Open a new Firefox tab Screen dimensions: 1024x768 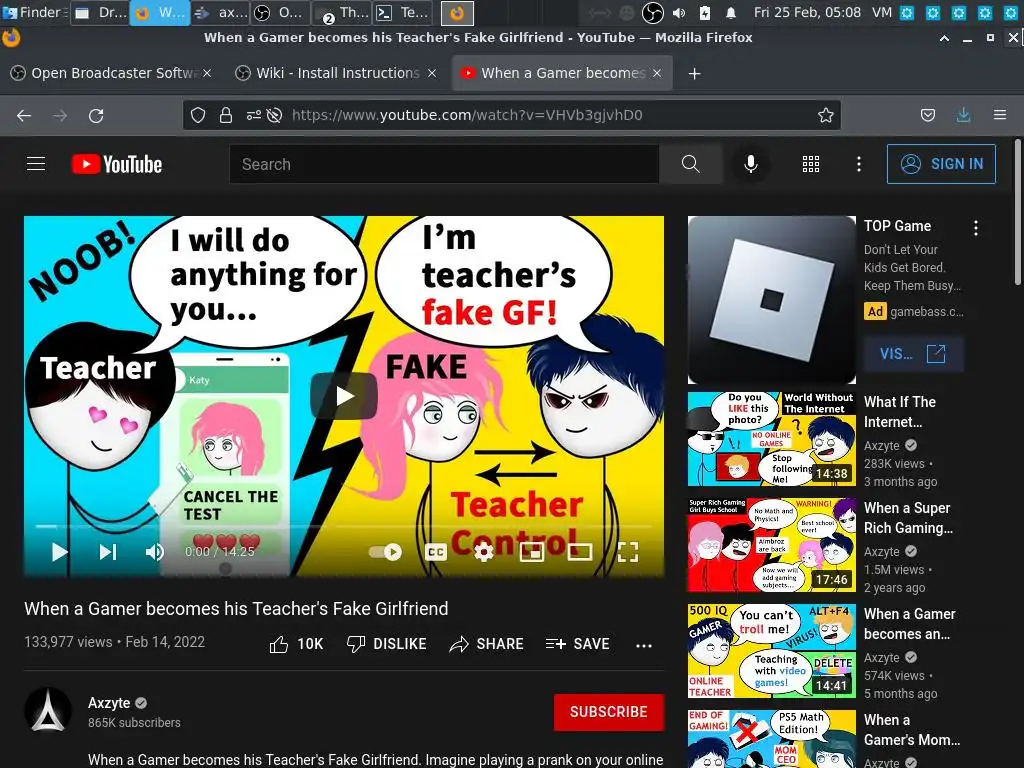694,74
